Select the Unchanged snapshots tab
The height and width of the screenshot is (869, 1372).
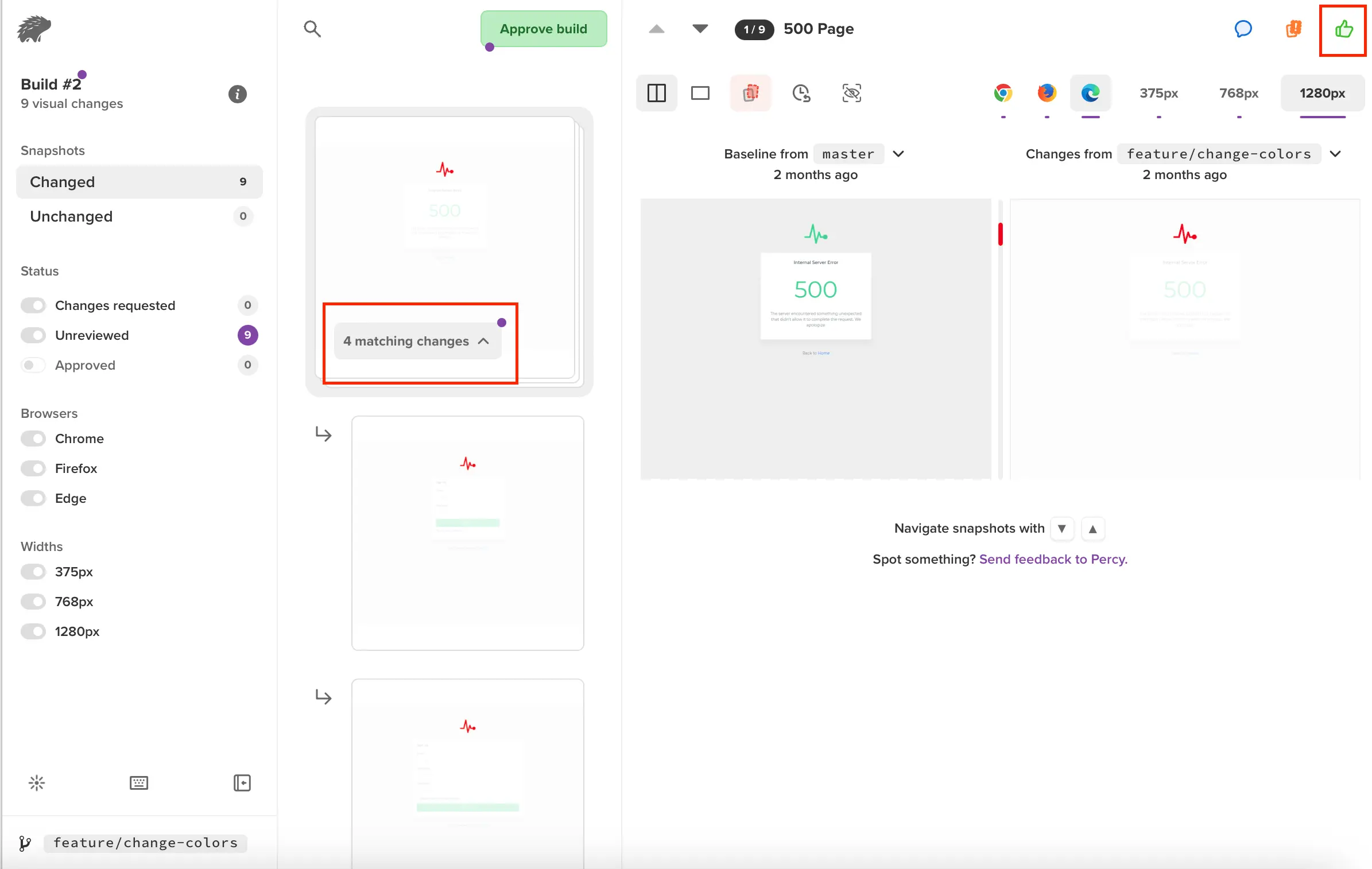pos(139,216)
